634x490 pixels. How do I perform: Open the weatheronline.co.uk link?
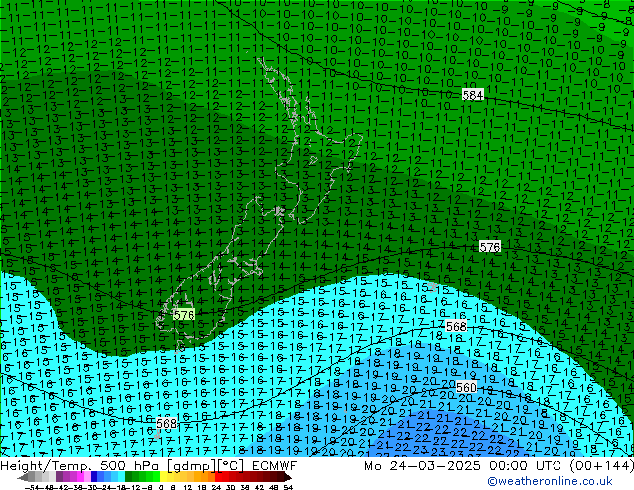(550, 481)
